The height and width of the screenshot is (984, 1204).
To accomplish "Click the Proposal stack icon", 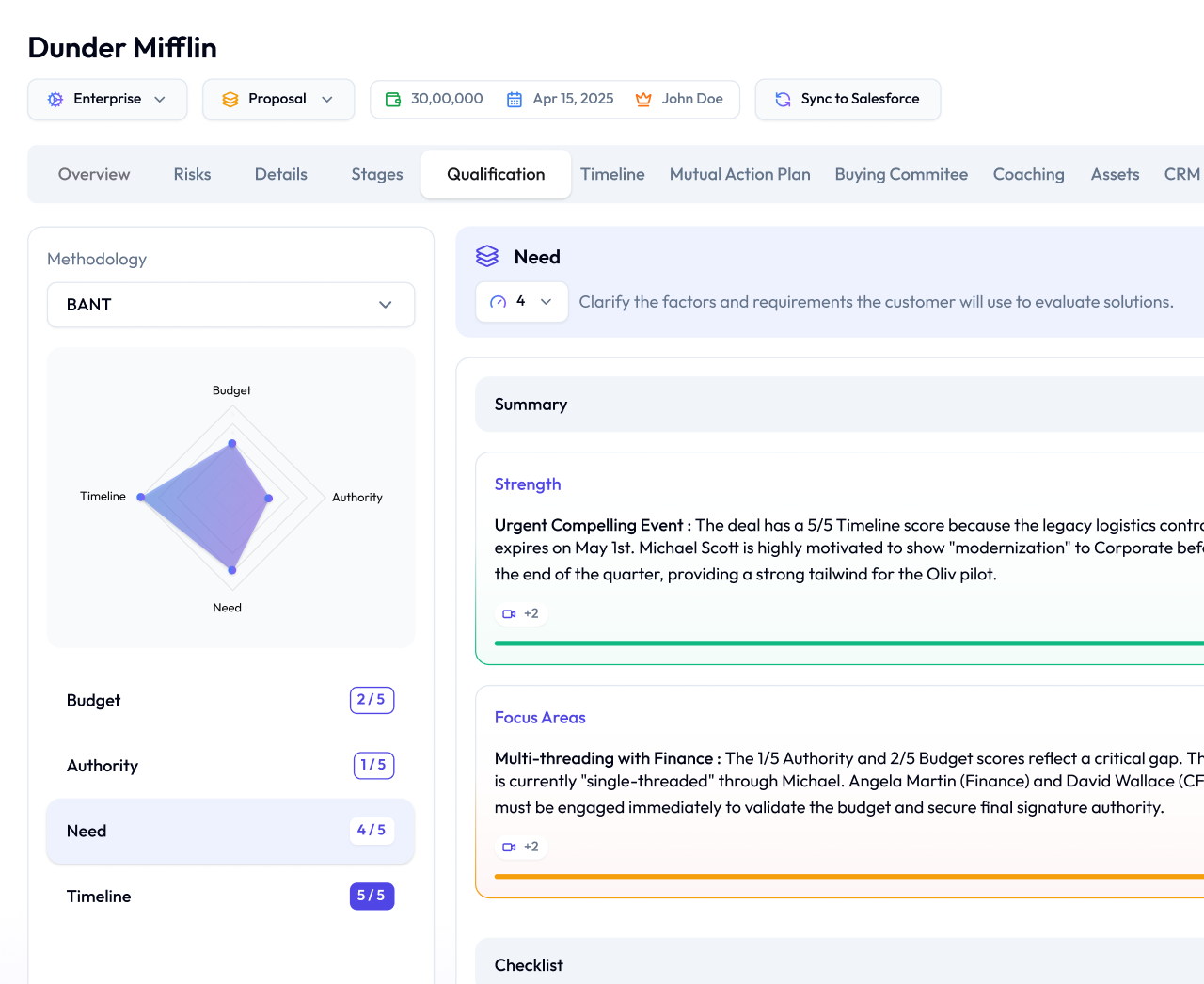I will click(230, 99).
